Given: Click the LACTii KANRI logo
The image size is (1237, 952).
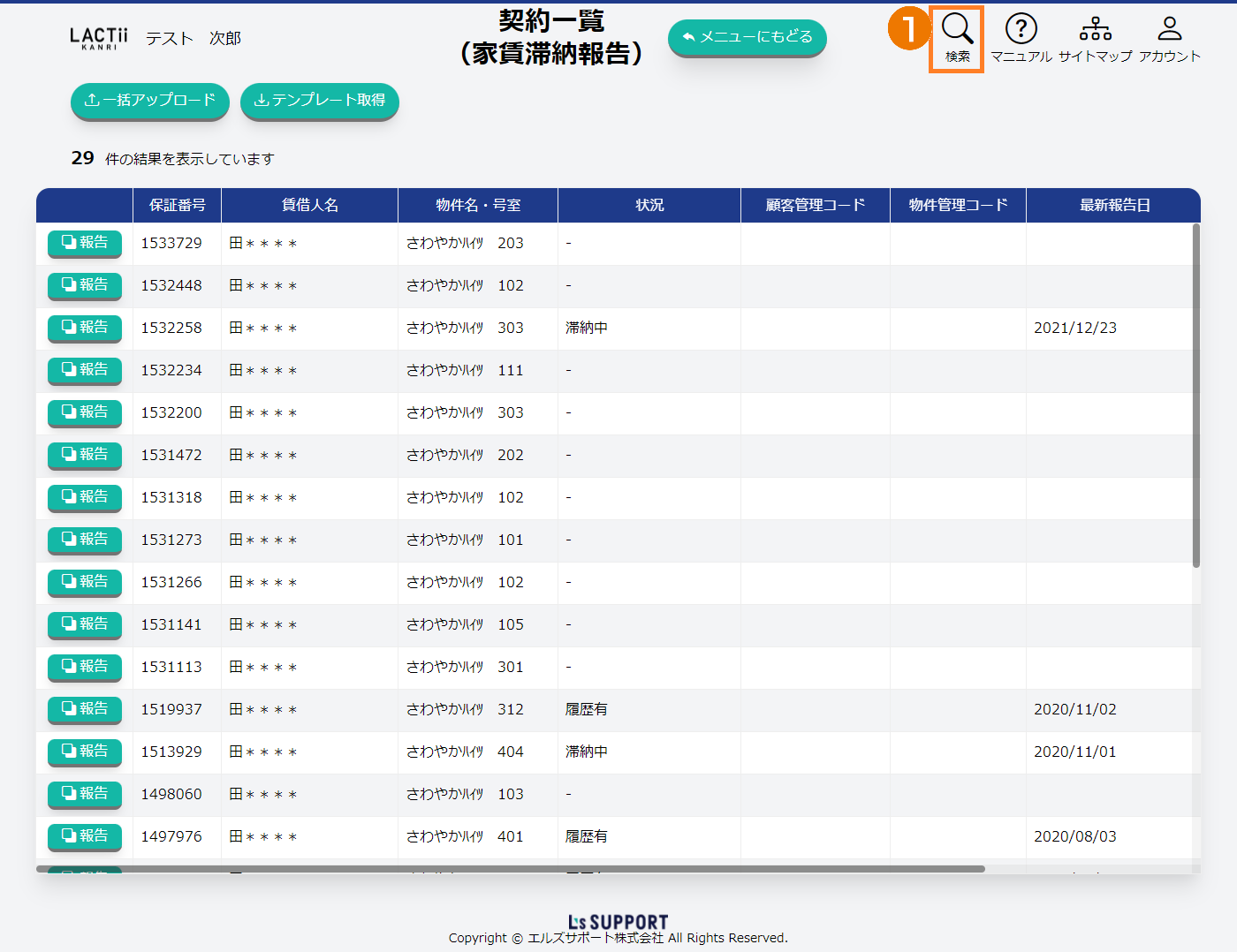Looking at the screenshot, I should (x=98, y=38).
